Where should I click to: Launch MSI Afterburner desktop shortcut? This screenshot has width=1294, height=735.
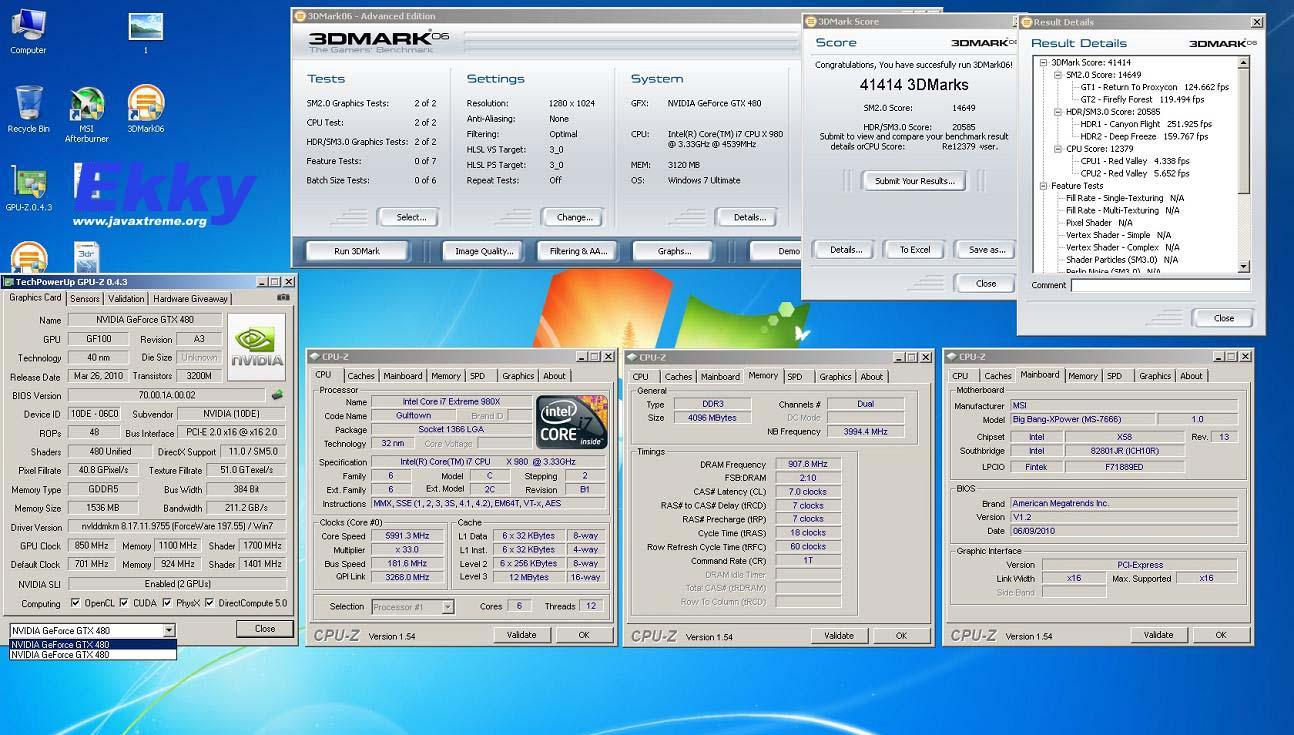[x=87, y=112]
